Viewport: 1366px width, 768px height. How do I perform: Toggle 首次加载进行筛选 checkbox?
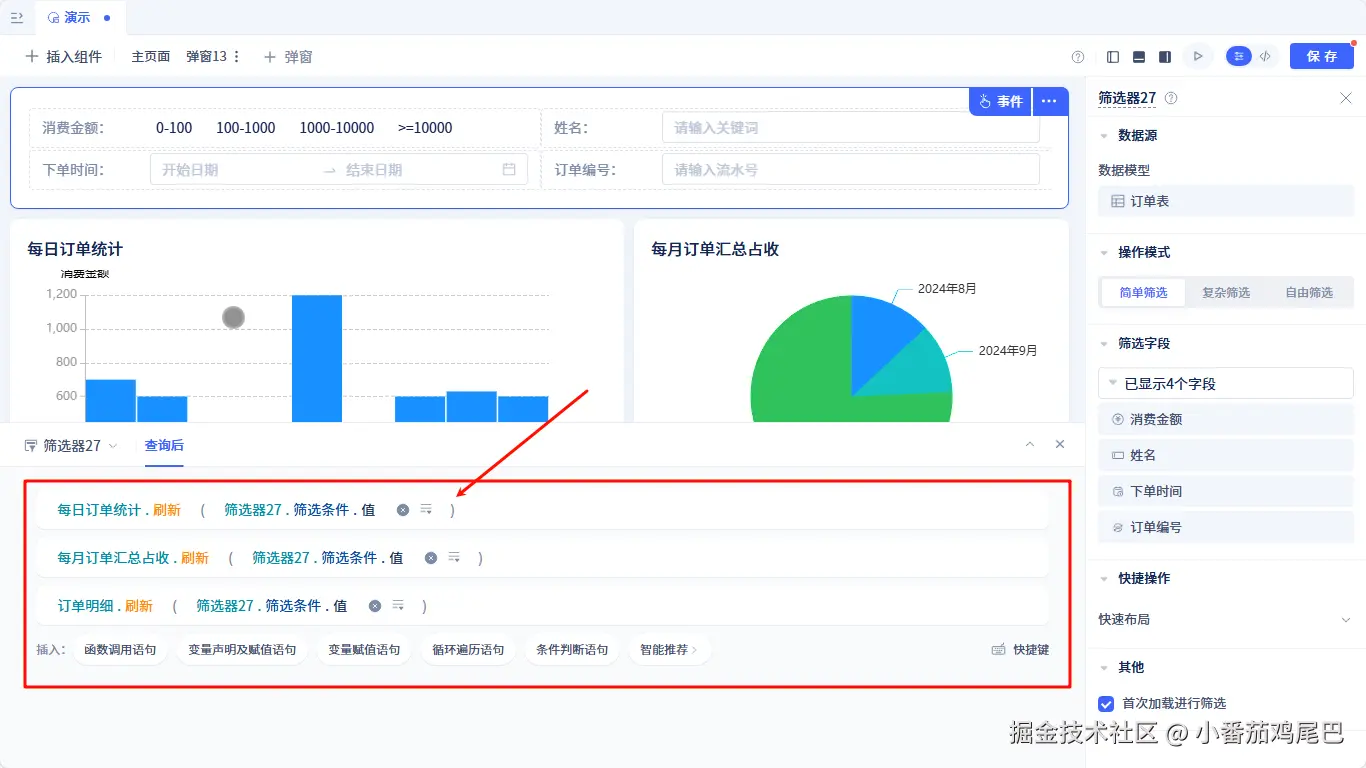point(1106,704)
